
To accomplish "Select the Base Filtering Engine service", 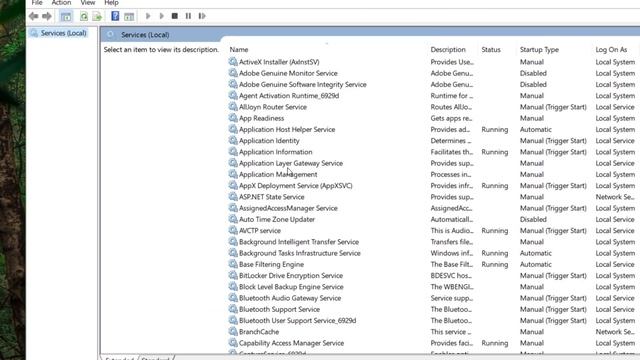I will pyautogui.click(x=271, y=264).
